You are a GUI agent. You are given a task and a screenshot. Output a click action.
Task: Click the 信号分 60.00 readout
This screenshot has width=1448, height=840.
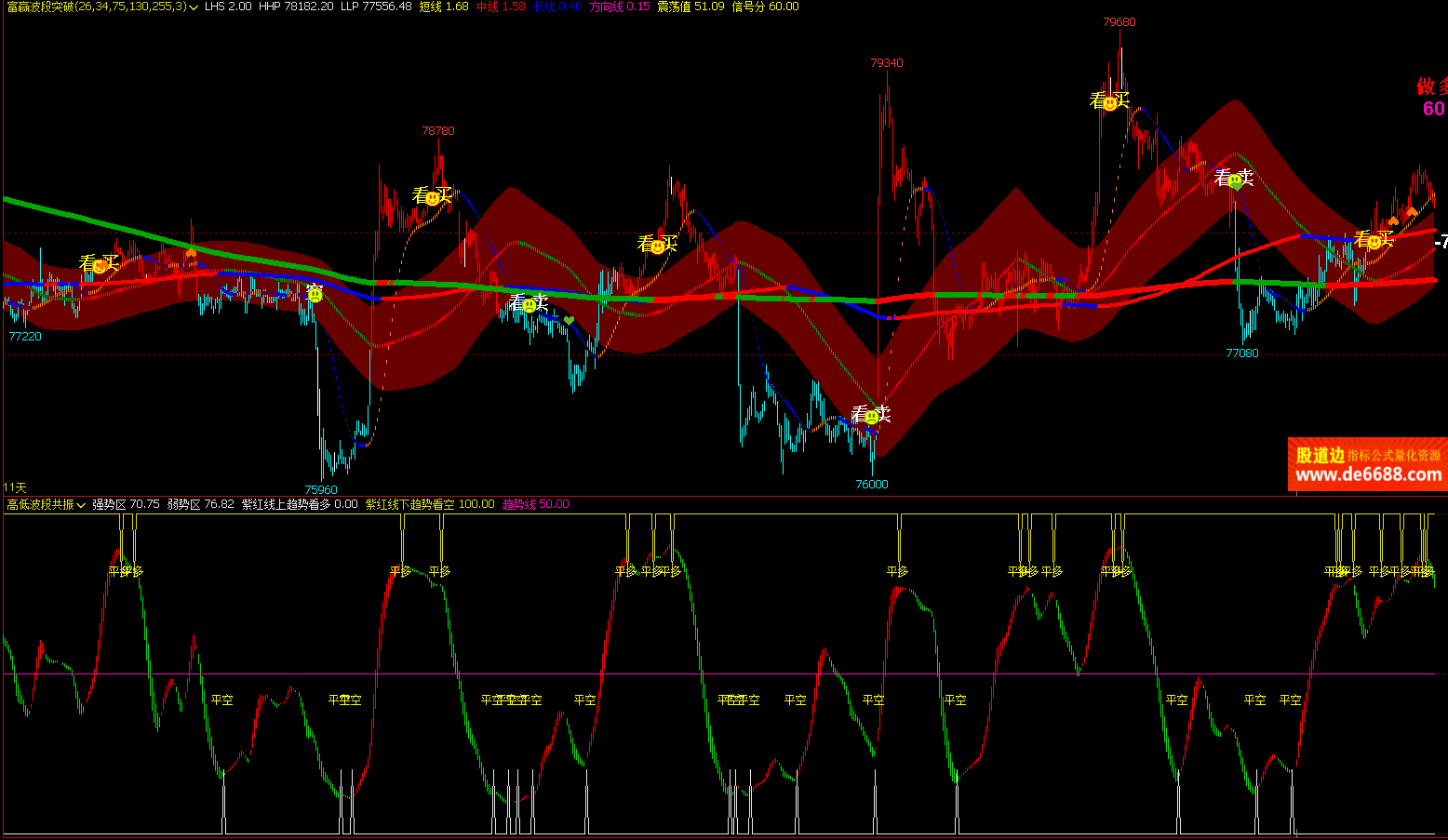[x=765, y=7]
